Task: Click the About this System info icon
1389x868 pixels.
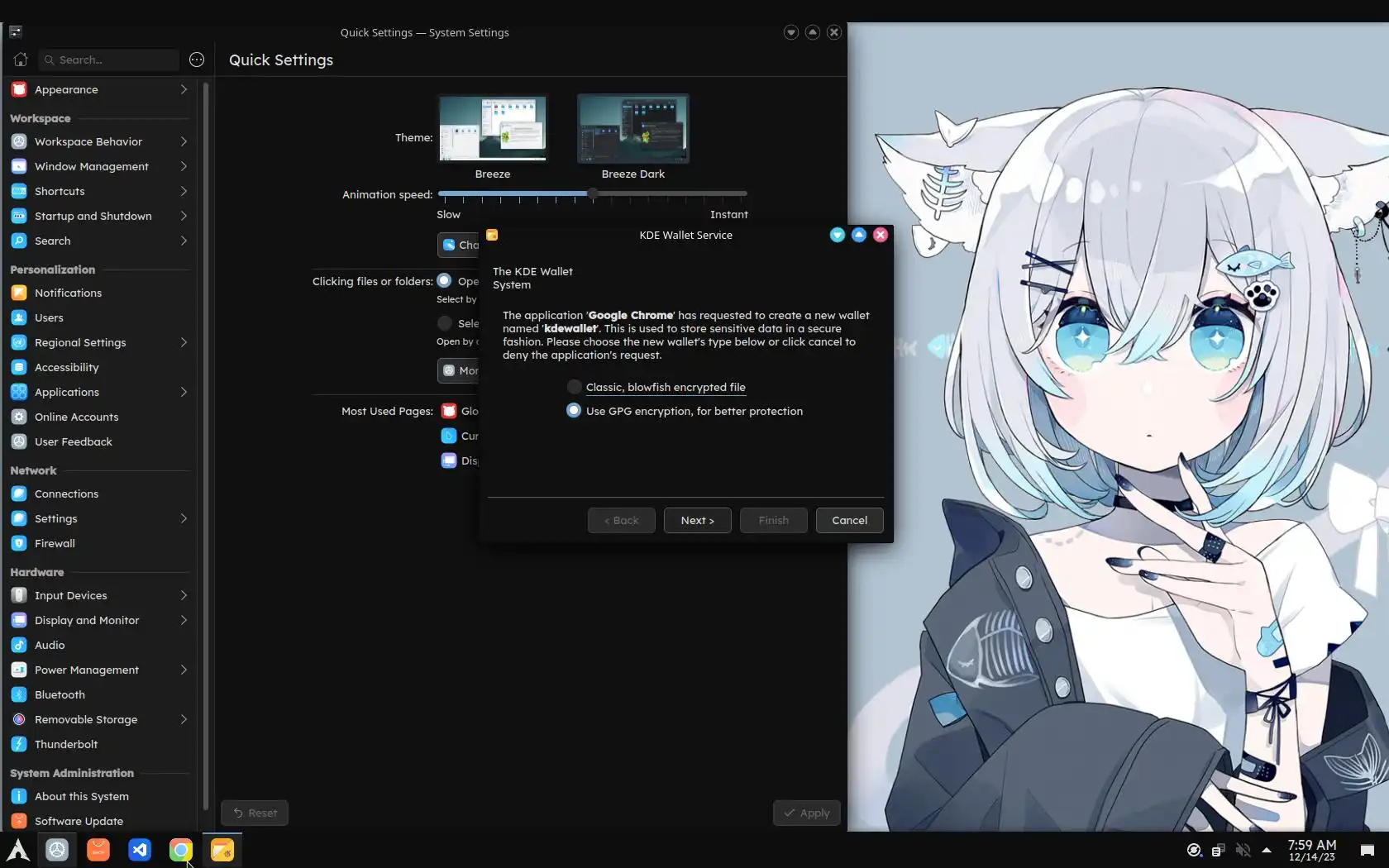Action: [19, 796]
